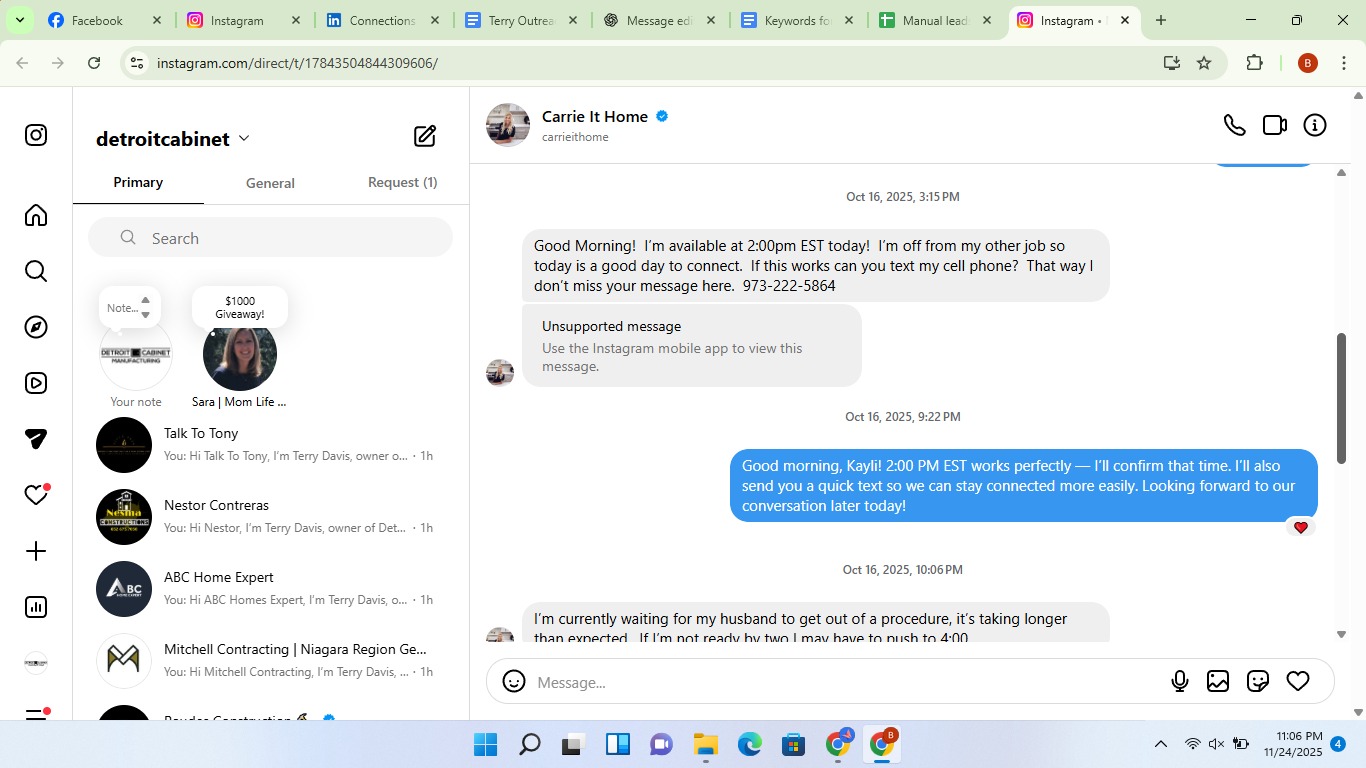This screenshot has height=768, width=1366.
Task: Open the Nestor Contreras conversation
Action: pos(270,517)
